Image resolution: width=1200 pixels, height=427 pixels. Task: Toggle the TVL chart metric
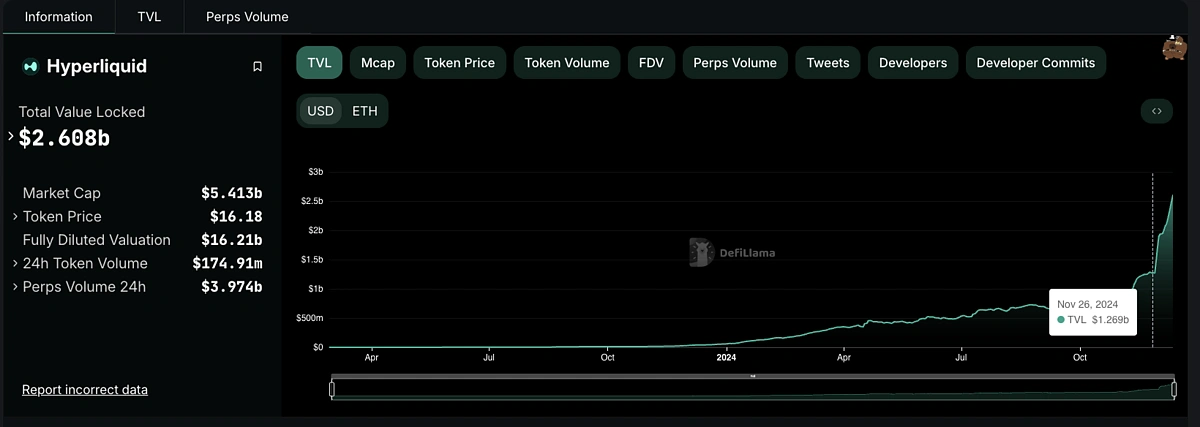(320, 62)
